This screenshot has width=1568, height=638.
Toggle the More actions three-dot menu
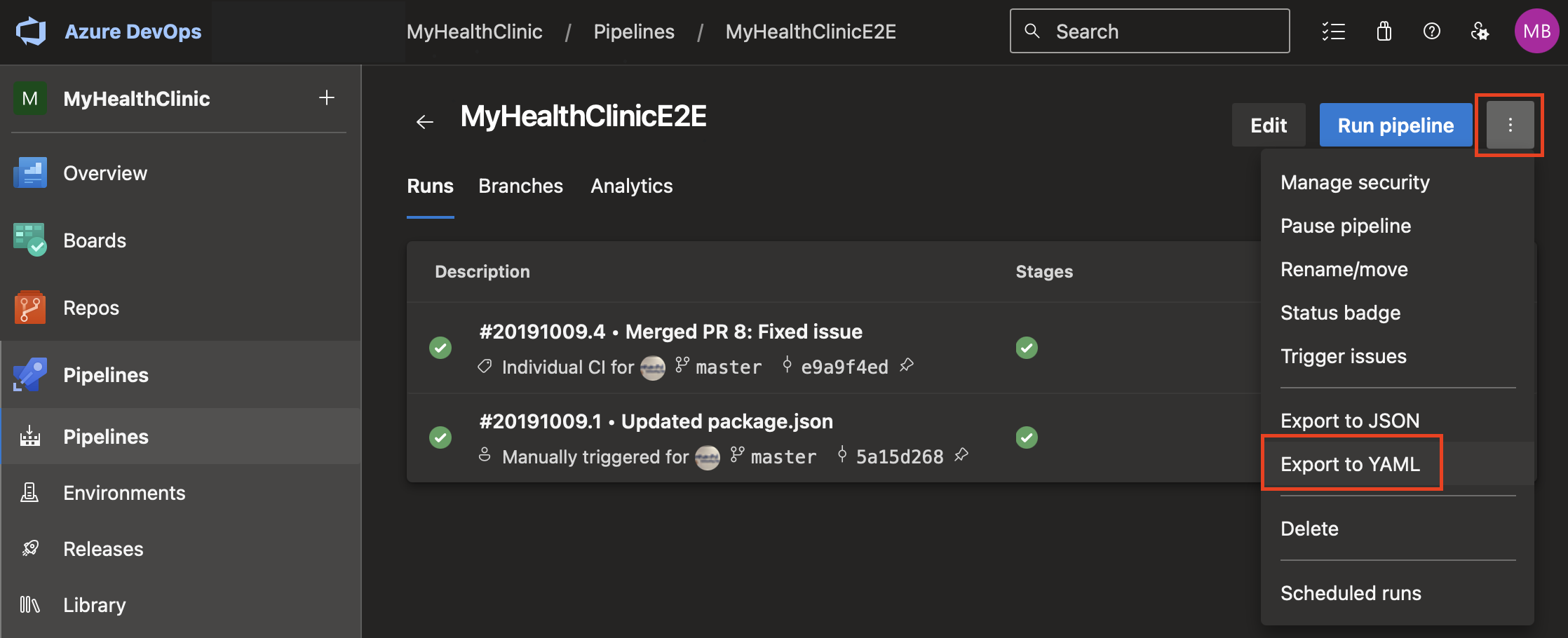[x=1510, y=125]
